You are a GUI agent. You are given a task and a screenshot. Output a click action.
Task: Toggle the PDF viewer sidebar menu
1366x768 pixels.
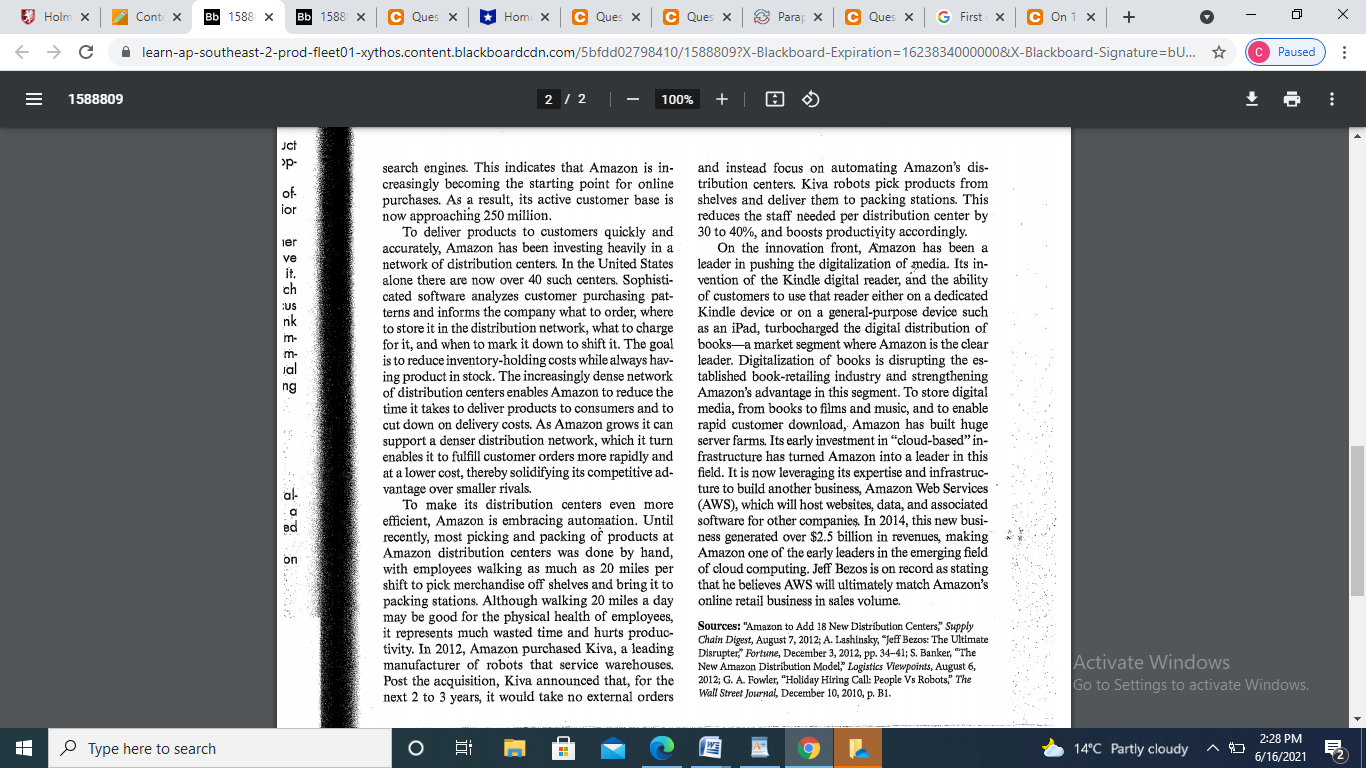33,99
